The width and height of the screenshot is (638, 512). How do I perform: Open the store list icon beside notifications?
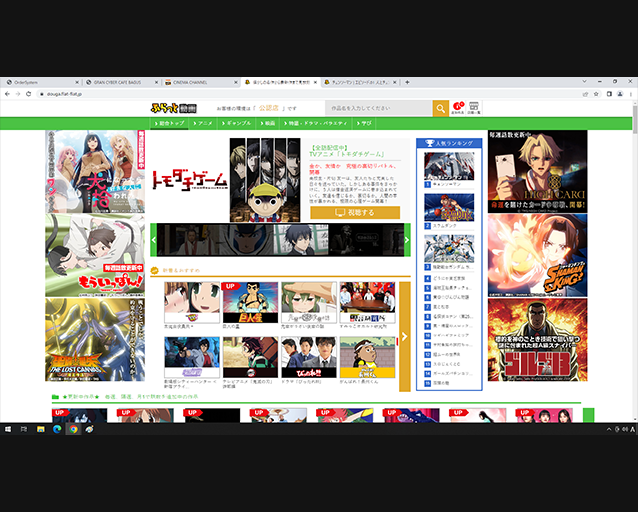point(474,108)
